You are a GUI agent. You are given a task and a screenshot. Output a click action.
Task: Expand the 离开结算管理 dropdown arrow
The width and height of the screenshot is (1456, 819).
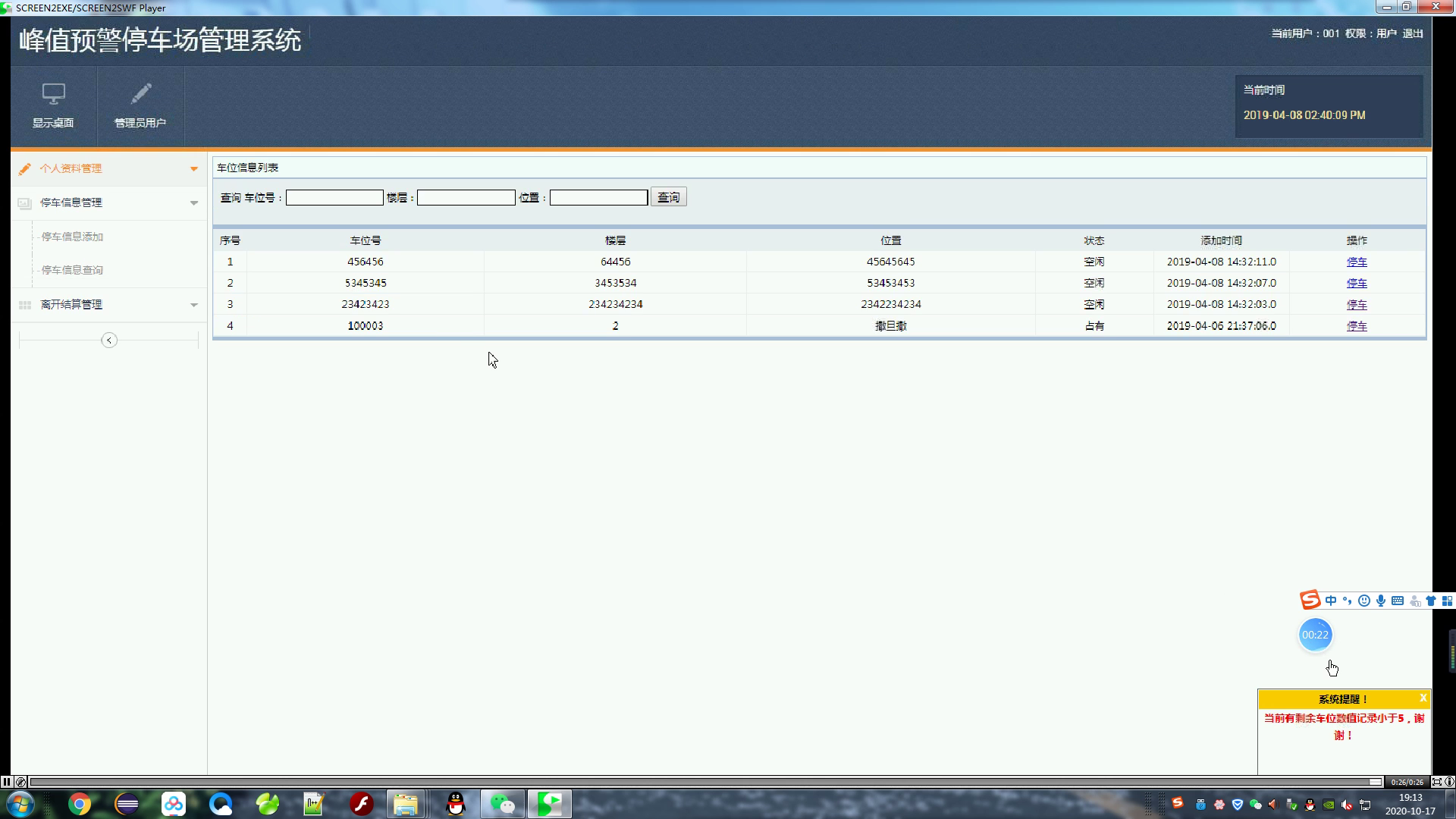(194, 305)
